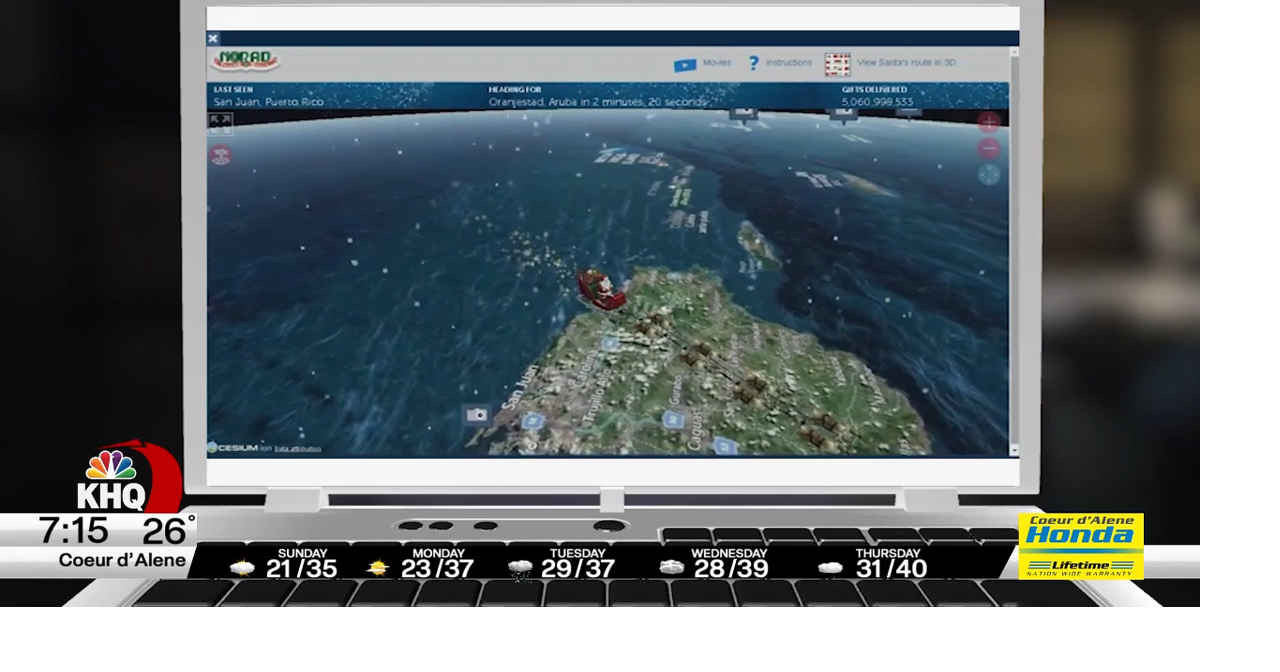Open Movies via the play icon
This screenshot has width=1280, height=672.
click(685, 63)
